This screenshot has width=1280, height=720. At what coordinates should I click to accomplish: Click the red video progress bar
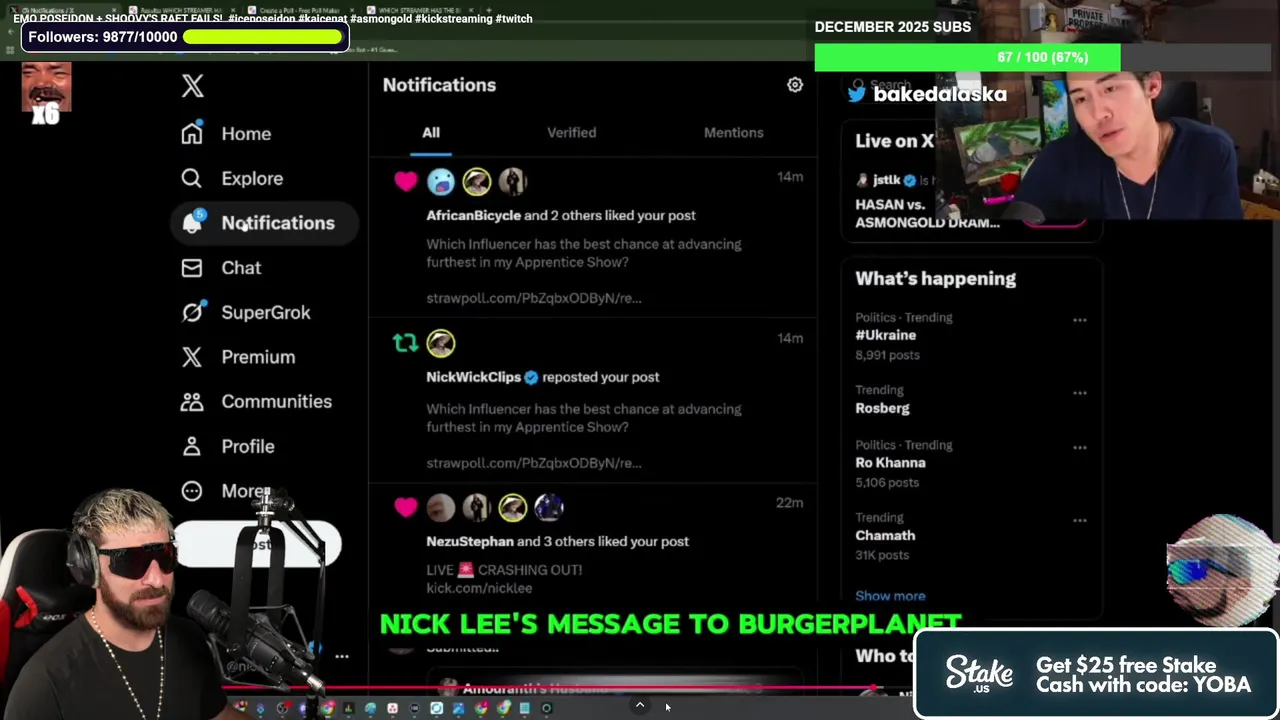[548, 689]
